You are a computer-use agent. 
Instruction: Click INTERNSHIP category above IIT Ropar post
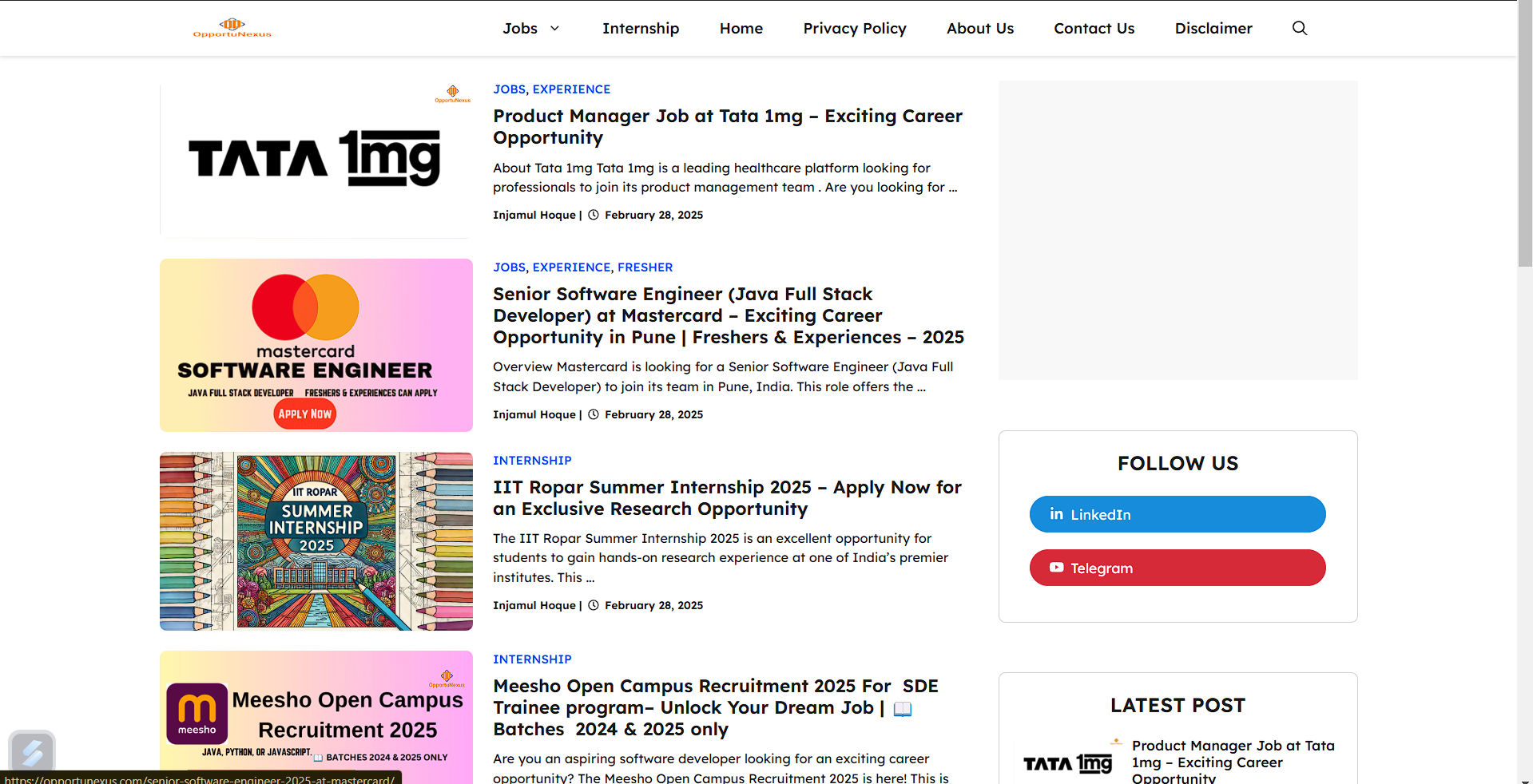pos(532,461)
